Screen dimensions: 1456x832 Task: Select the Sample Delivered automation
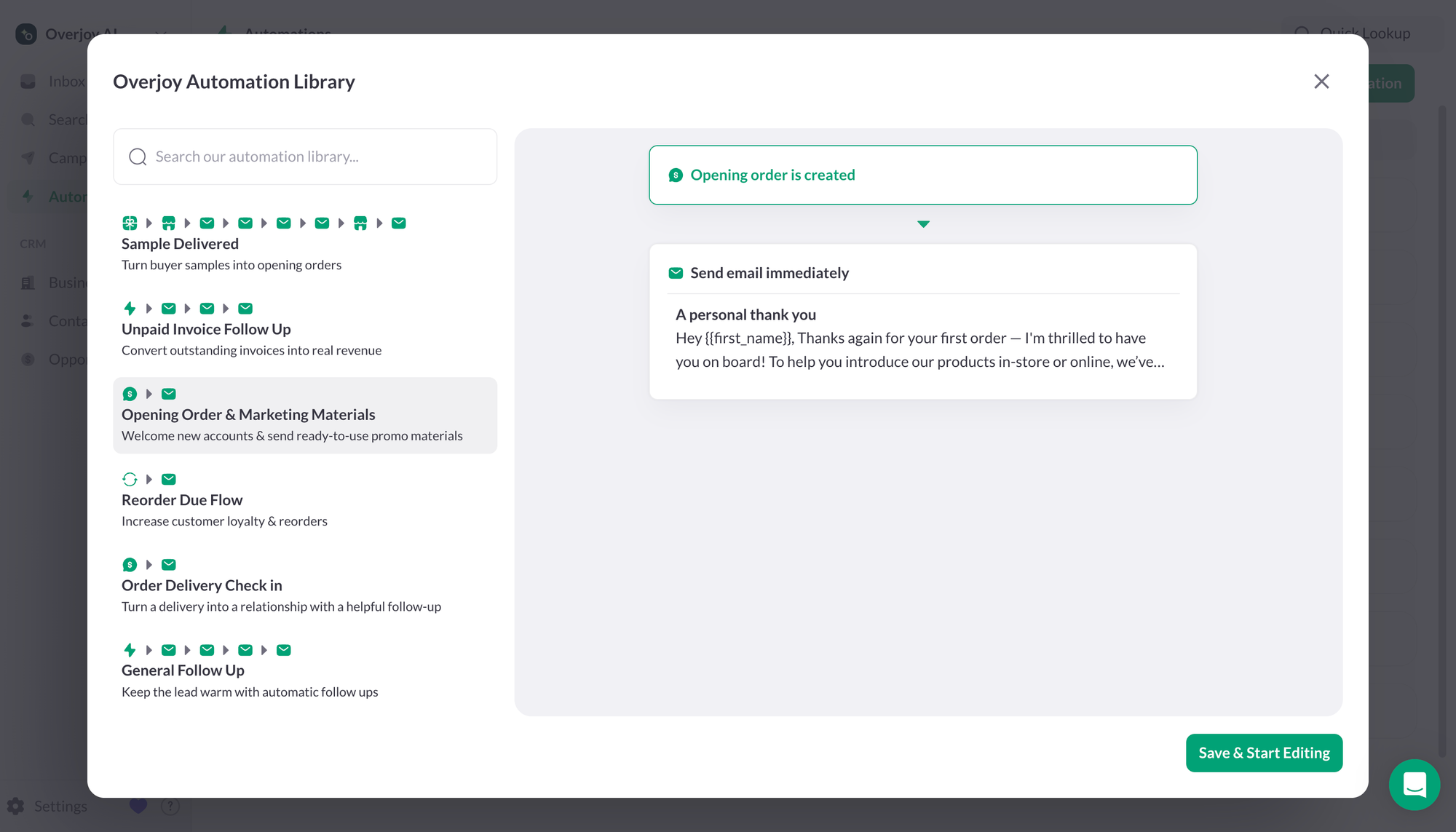coord(305,245)
